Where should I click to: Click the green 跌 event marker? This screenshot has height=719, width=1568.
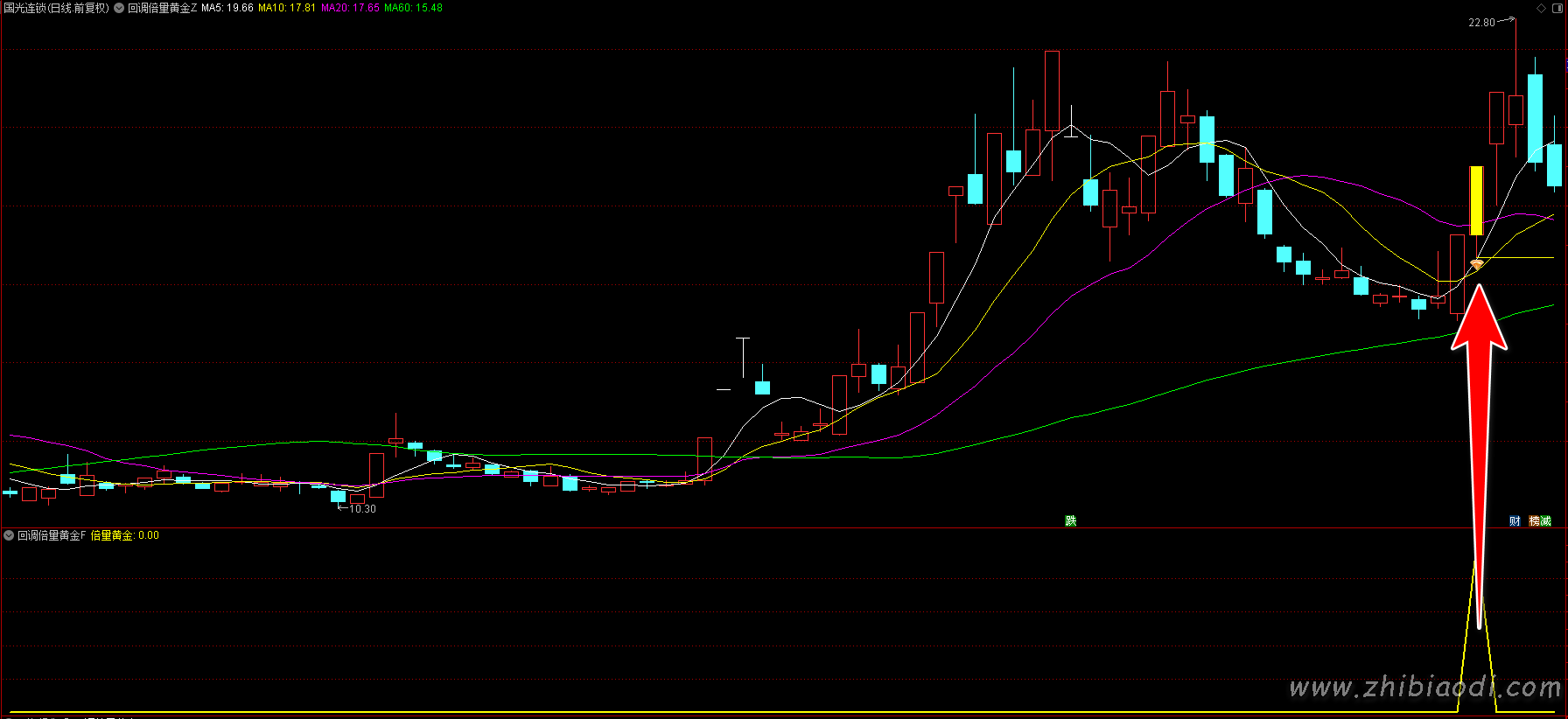[x=1070, y=520]
